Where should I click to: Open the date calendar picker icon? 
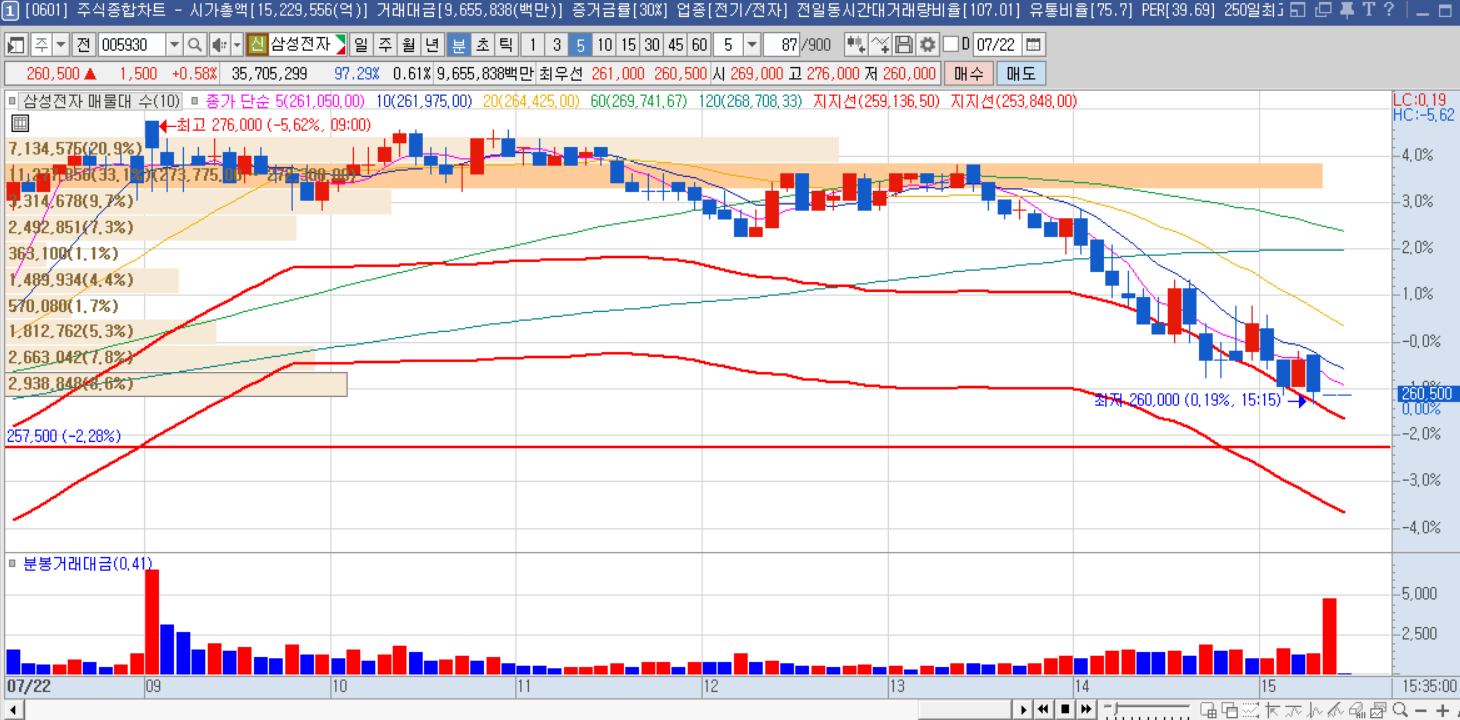point(1033,45)
